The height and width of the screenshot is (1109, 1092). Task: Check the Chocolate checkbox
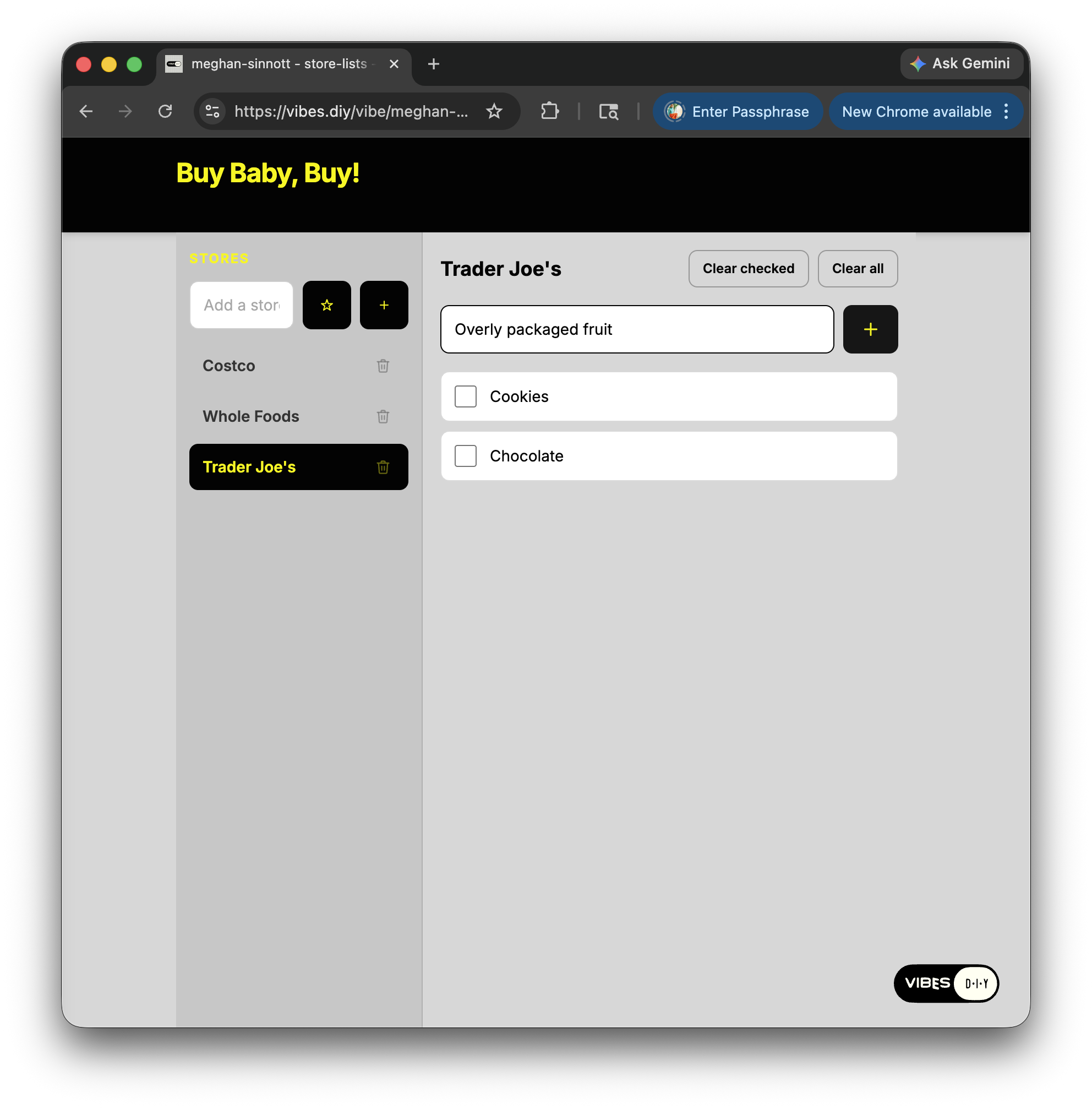465,455
